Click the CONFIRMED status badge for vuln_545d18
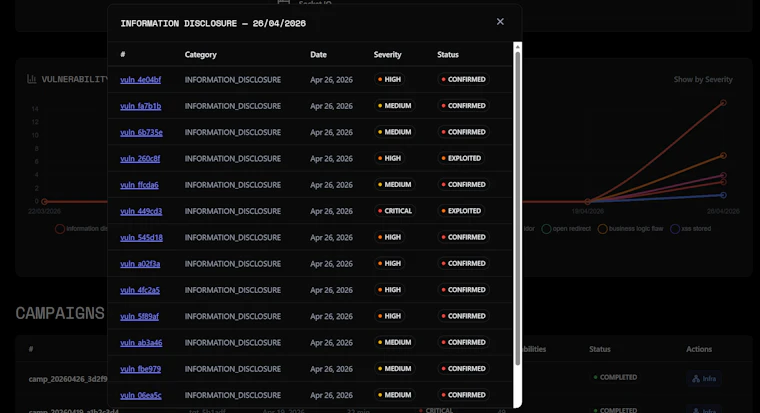This screenshot has height=413, width=760. [x=463, y=237]
